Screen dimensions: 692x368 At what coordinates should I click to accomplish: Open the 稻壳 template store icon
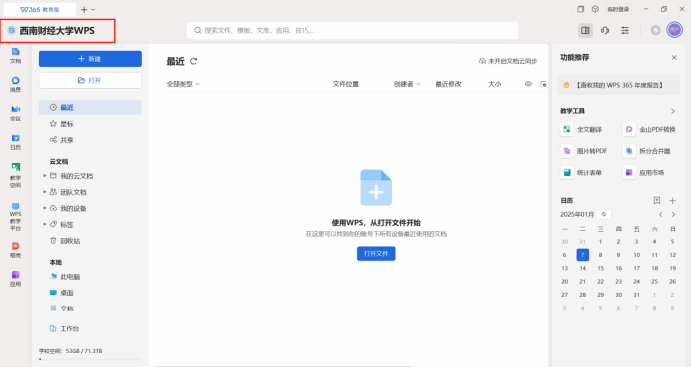pos(15,250)
